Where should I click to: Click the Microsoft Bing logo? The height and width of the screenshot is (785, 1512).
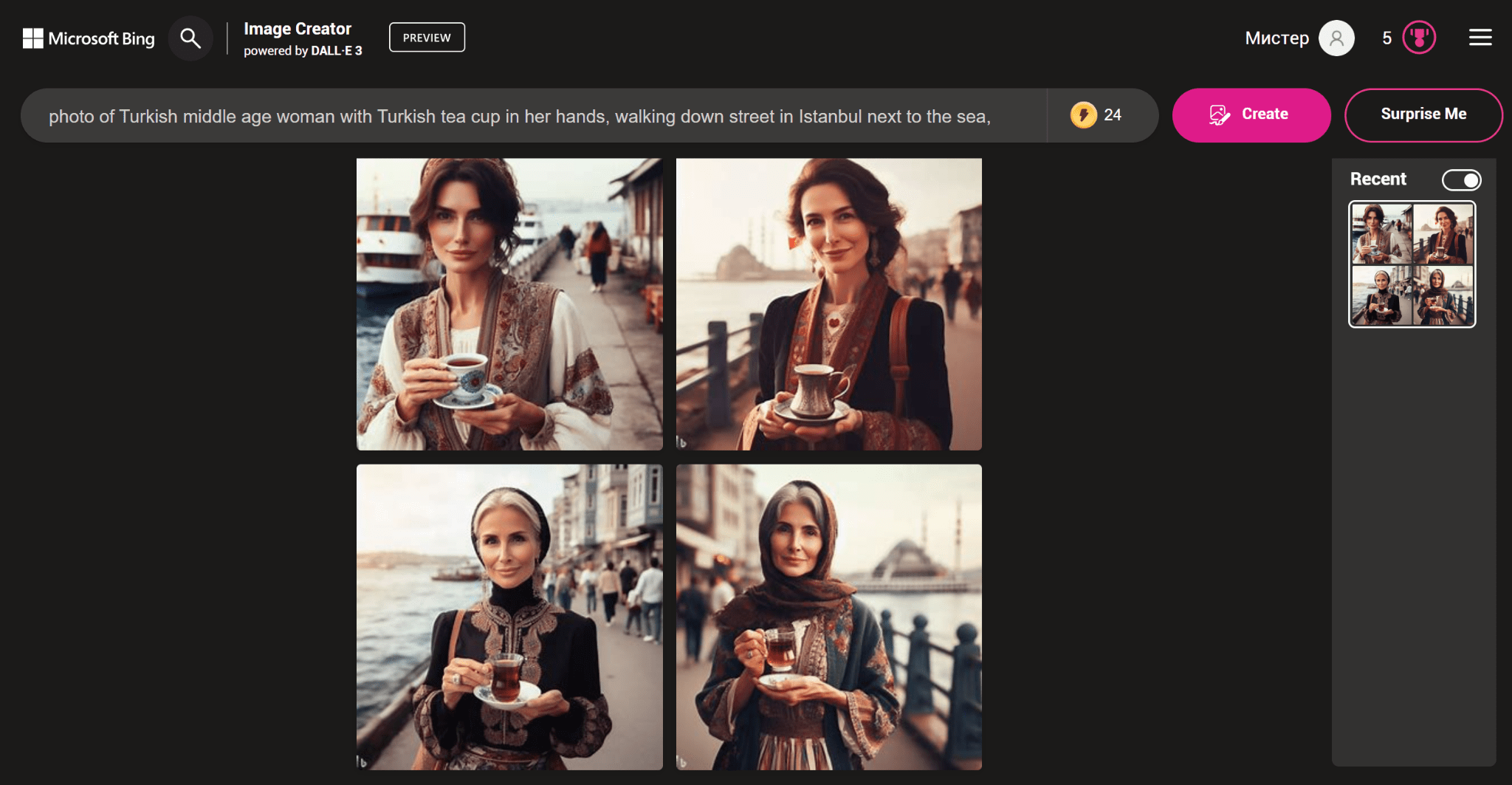(89, 38)
